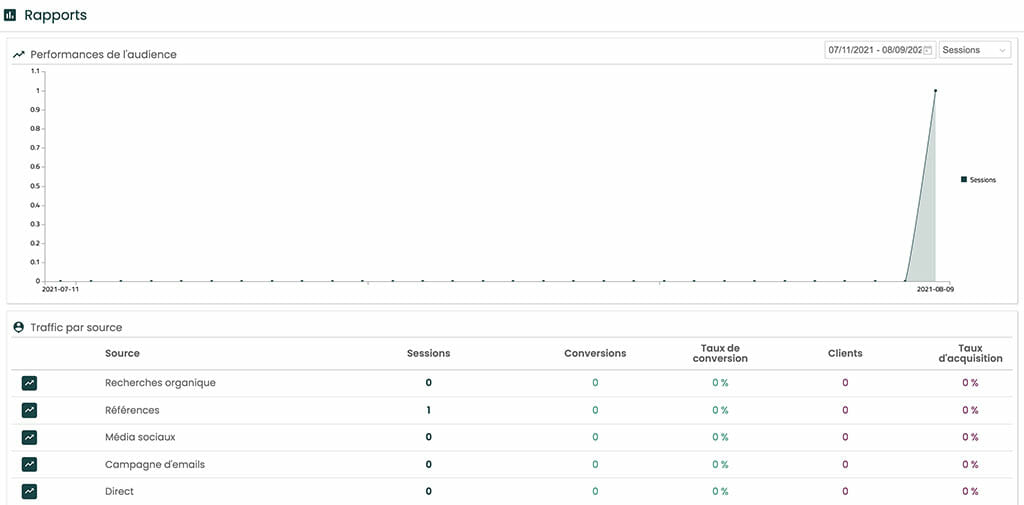This screenshot has height=505, width=1024.
Task: Click the date range input field
Action: click(x=880, y=50)
